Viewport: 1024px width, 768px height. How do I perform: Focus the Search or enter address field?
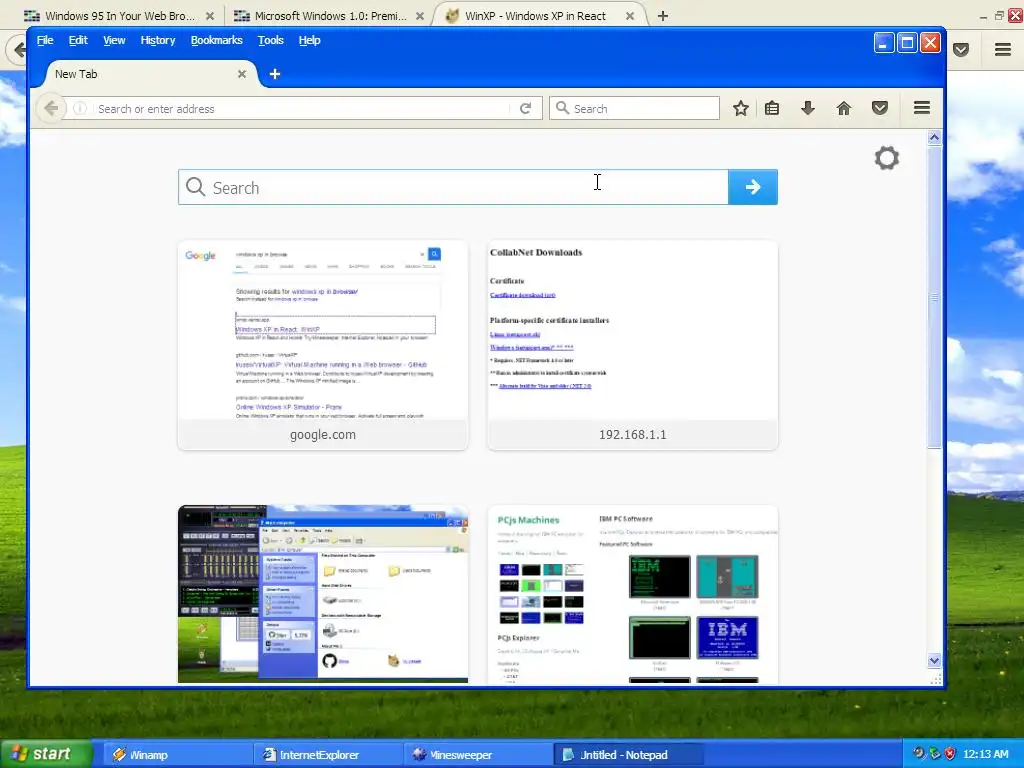[x=300, y=108]
